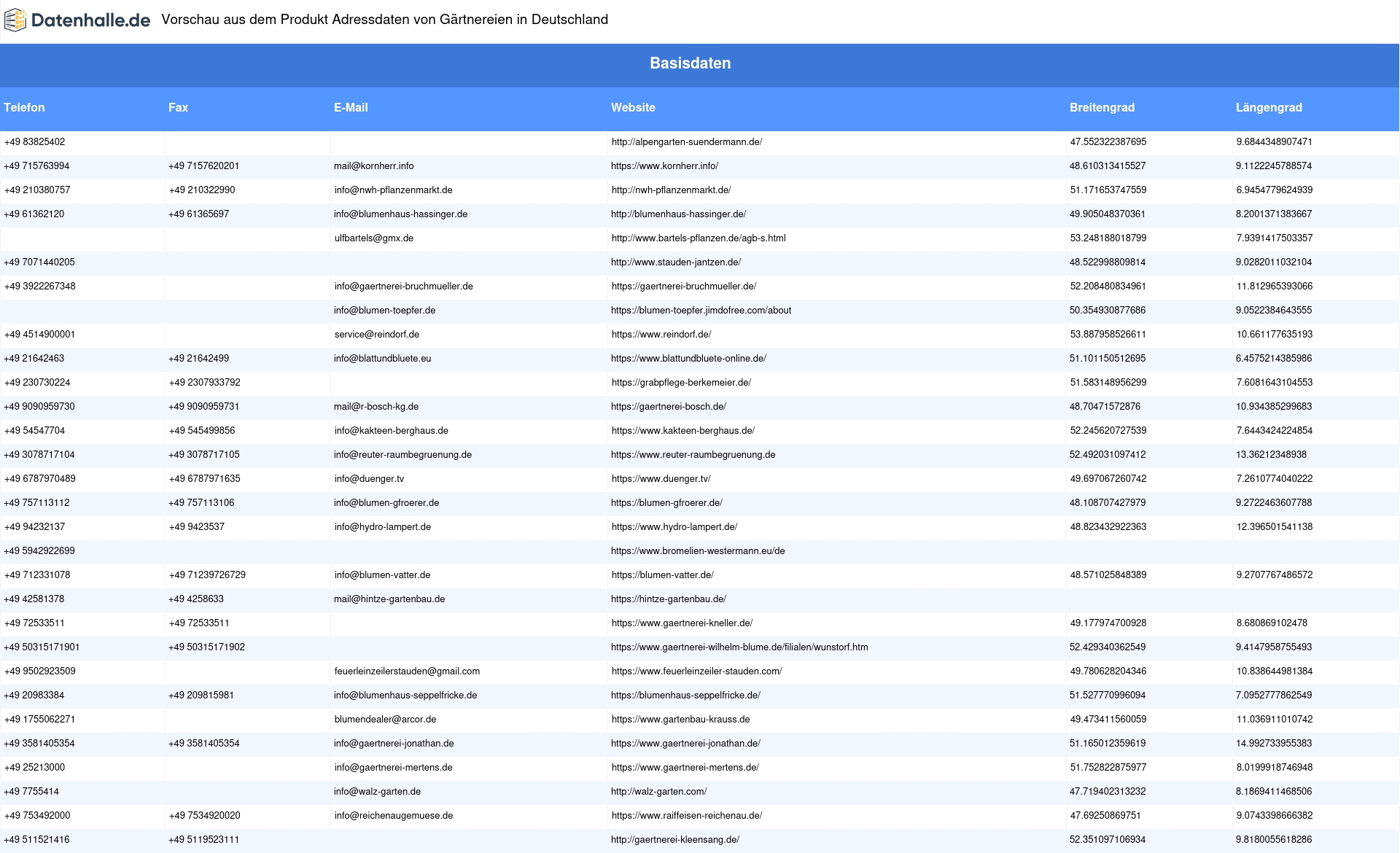
Task: Select latitude value 53.887958526611
Action: pyautogui.click(x=1108, y=335)
